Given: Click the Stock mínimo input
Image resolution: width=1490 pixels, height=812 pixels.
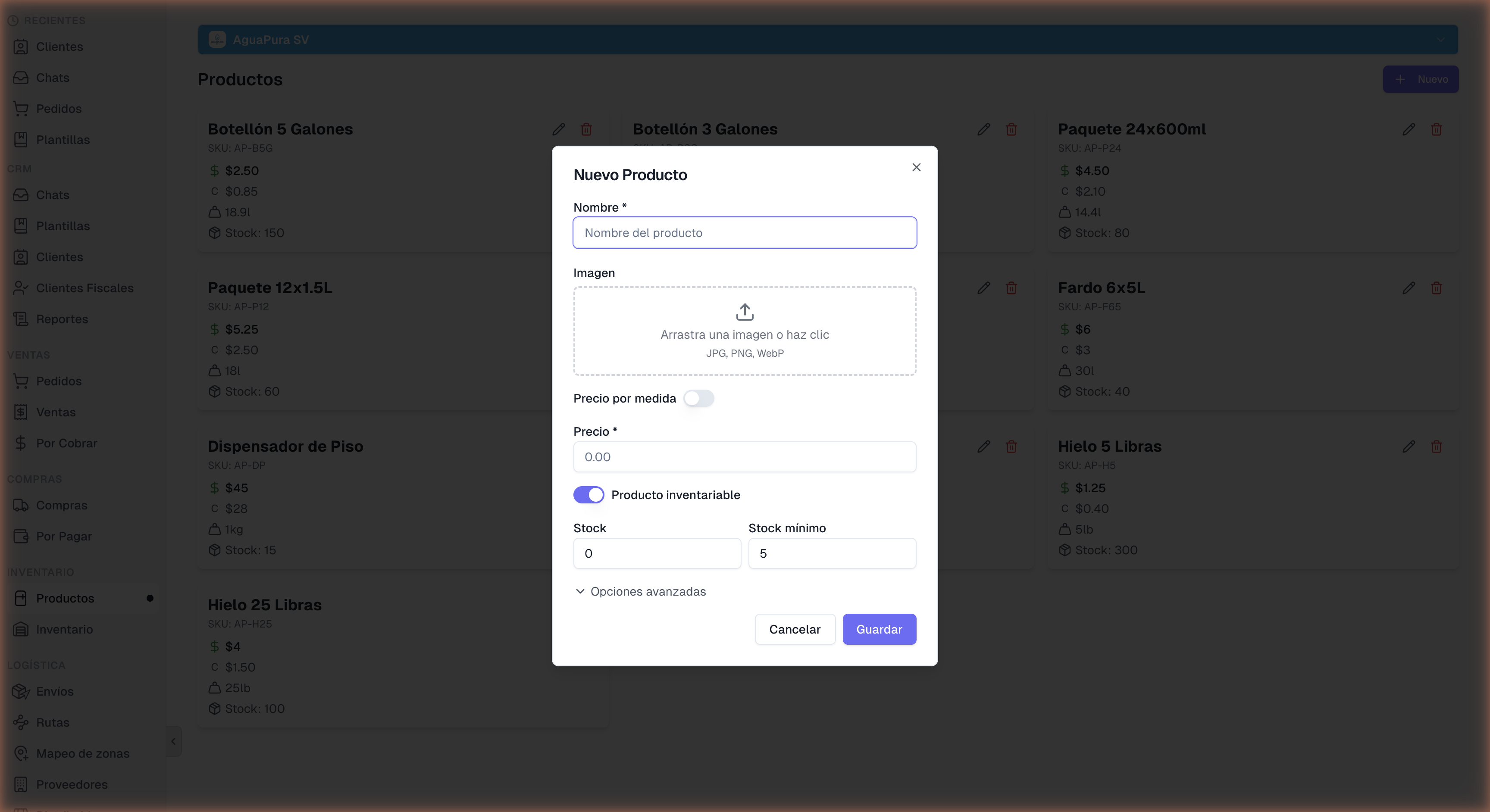Looking at the screenshot, I should (x=832, y=553).
